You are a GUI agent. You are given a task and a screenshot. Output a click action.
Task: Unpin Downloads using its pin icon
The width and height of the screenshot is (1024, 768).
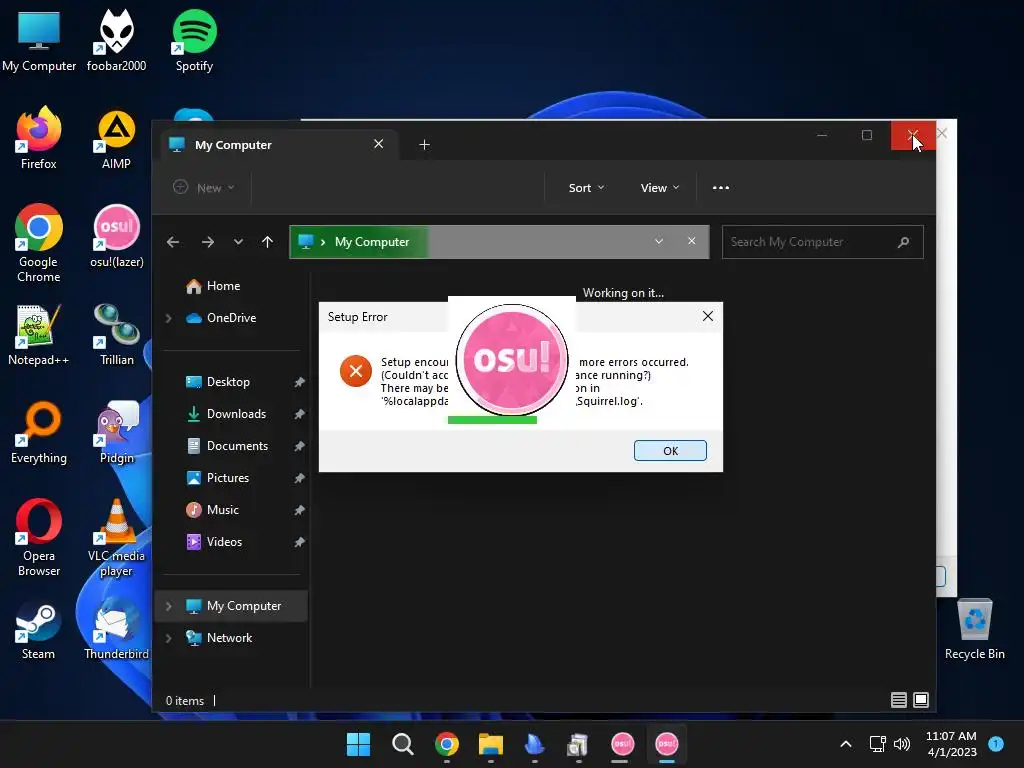[x=299, y=414]
